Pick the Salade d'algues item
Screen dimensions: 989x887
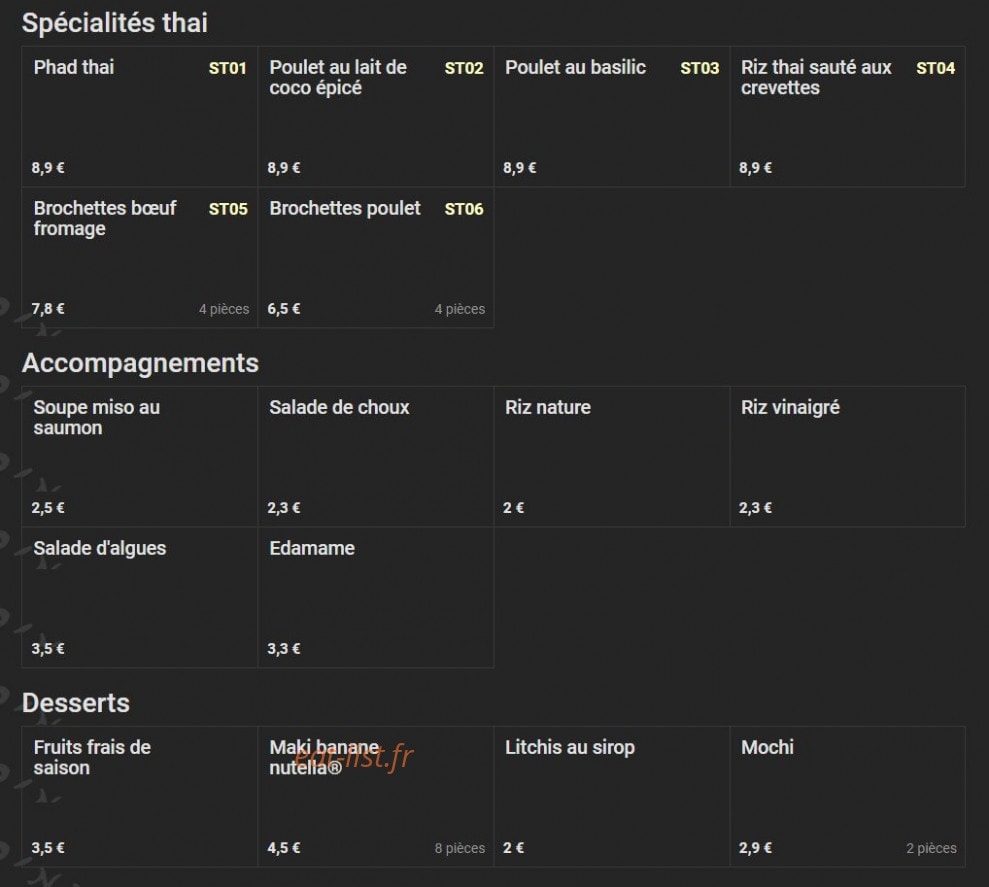coord(139,597)
